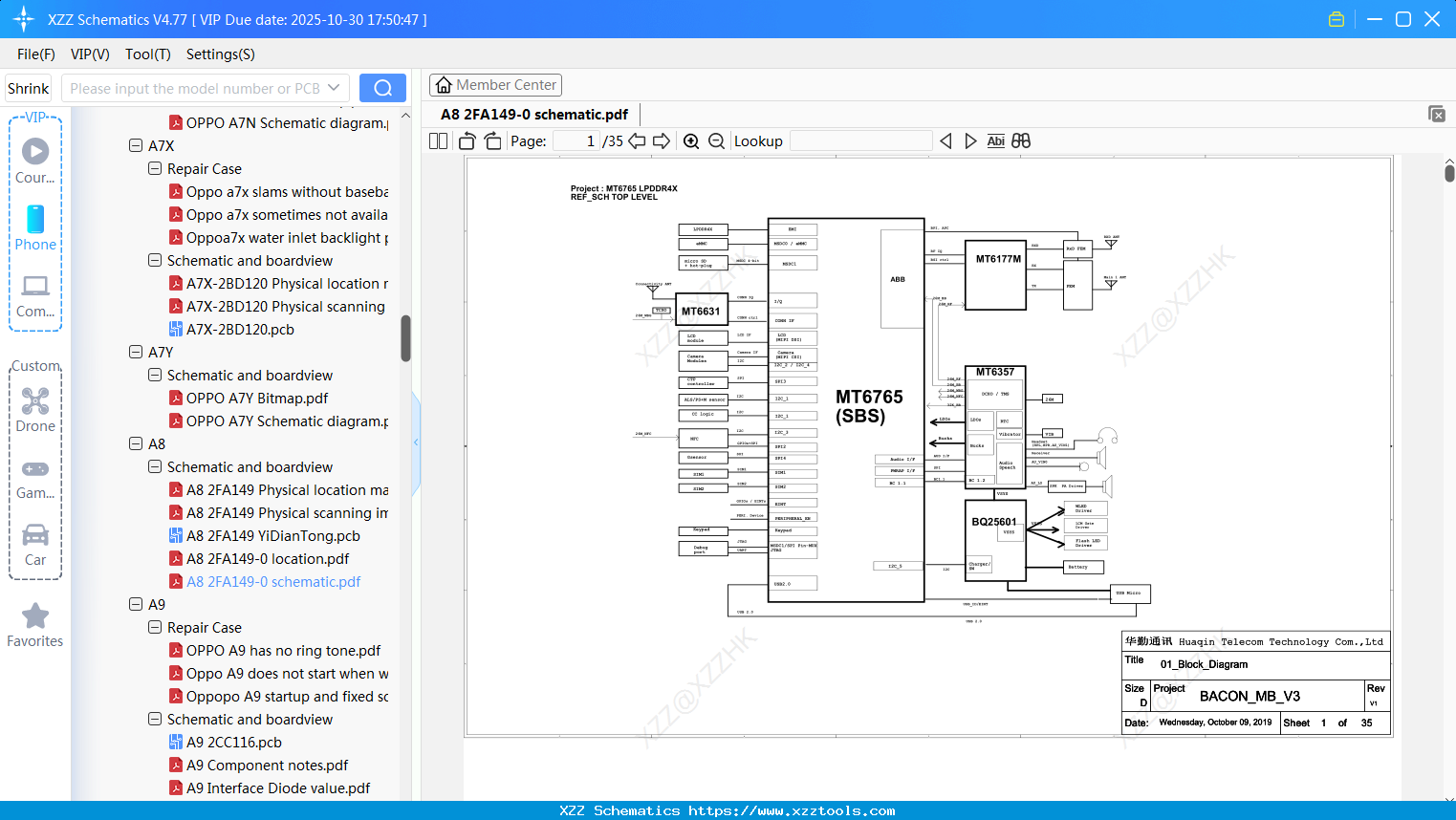Zoom out of the schematic
Image resolution: width=1456 pixels, height=820 pixels.
click(x=715, y=140)
